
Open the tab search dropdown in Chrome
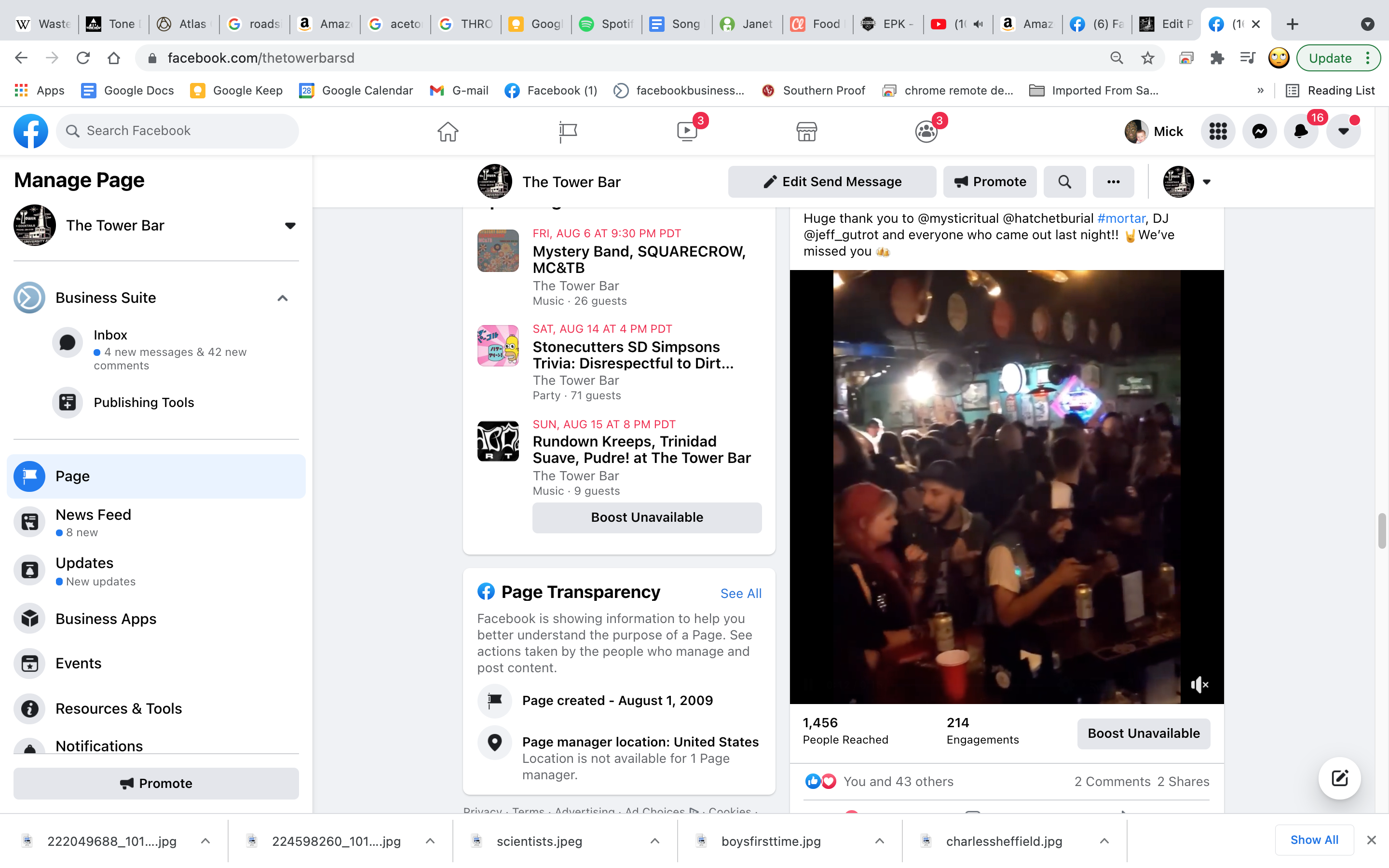(x=1367, y=24)
